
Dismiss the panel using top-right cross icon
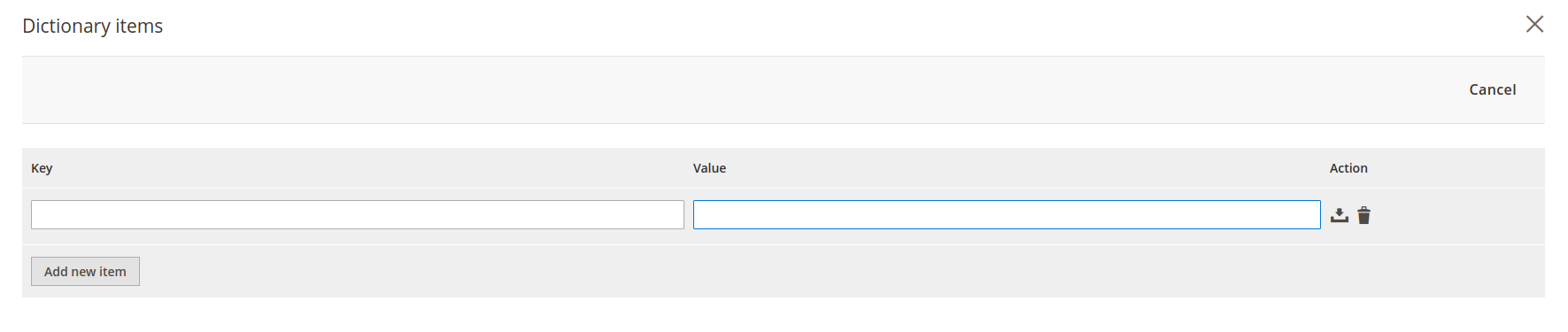1534,24
